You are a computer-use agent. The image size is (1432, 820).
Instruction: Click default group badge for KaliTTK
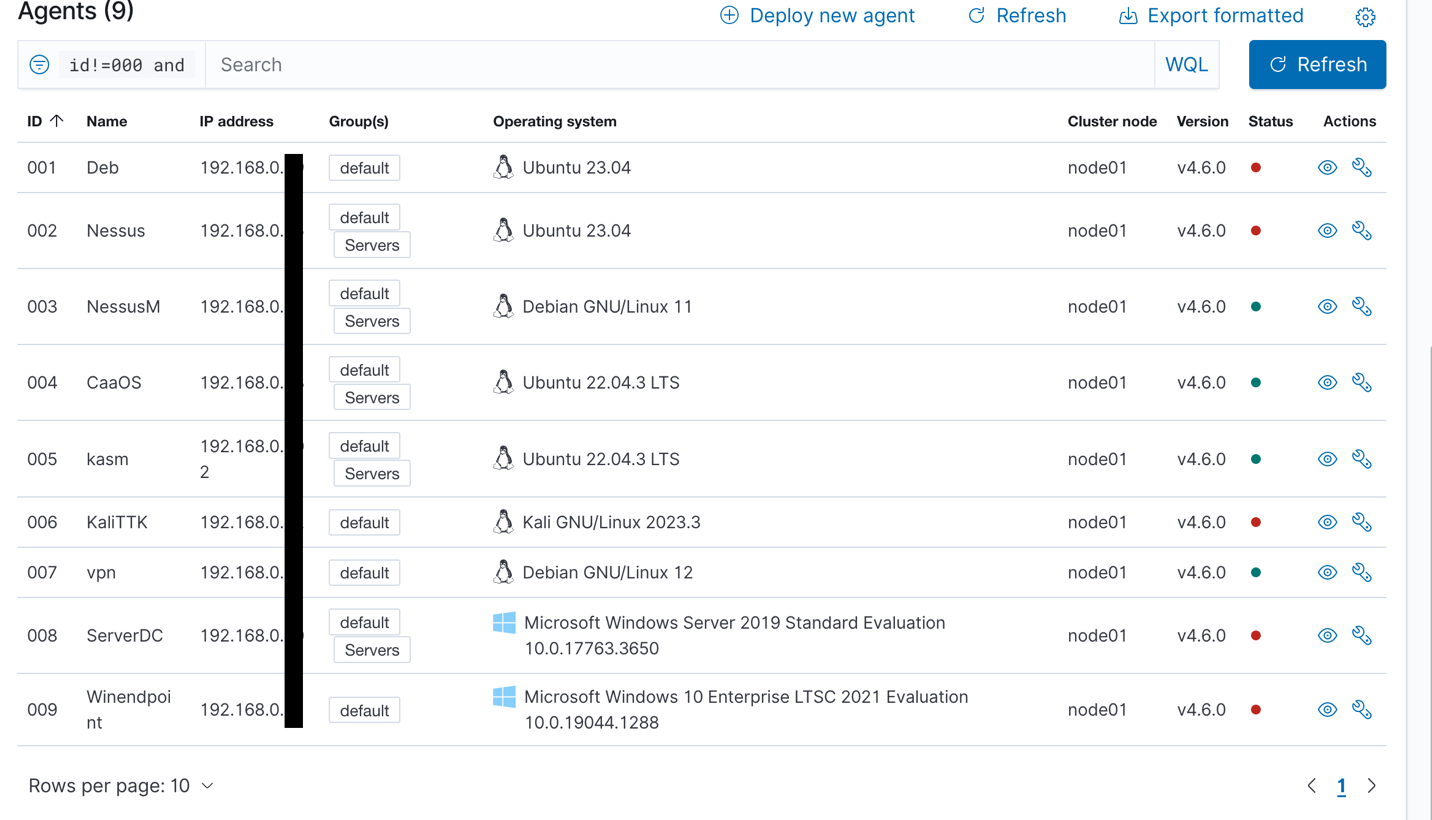click(x=365, y=523)
